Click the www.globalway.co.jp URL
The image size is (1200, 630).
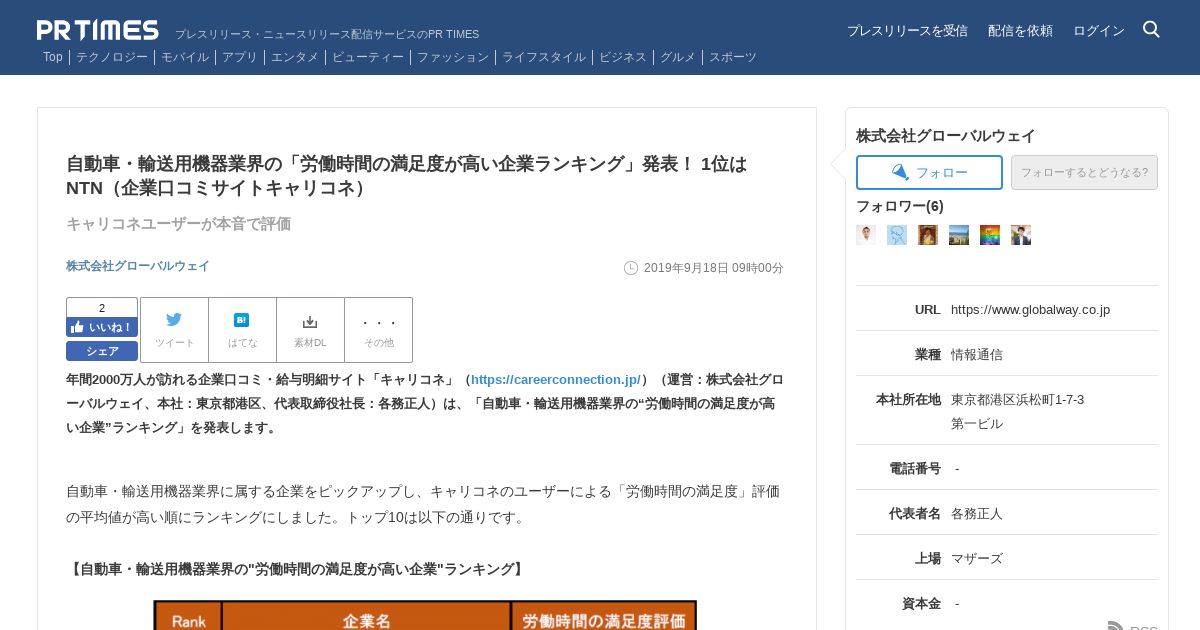1030,309
